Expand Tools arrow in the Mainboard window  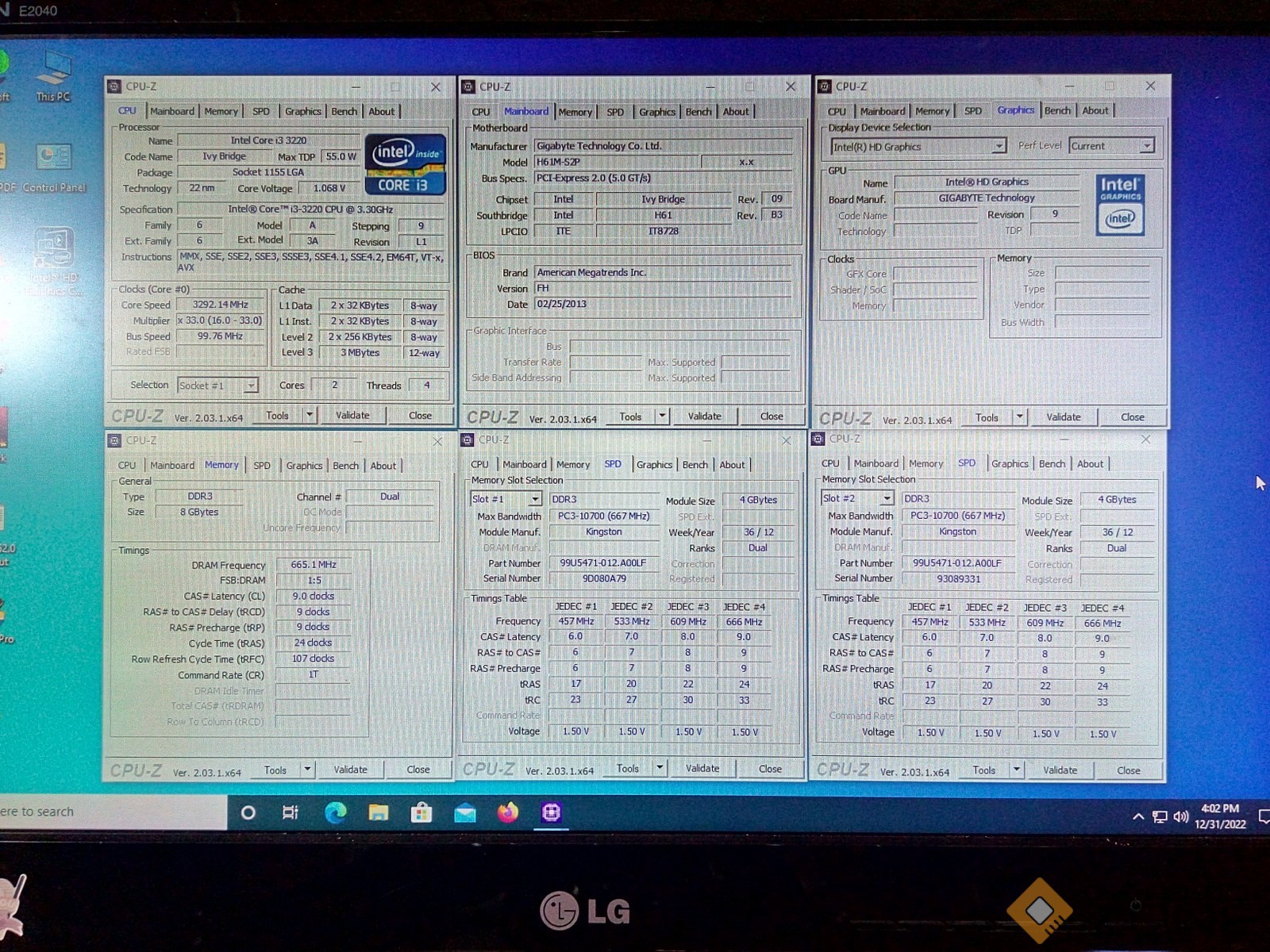tap(663, 416)
